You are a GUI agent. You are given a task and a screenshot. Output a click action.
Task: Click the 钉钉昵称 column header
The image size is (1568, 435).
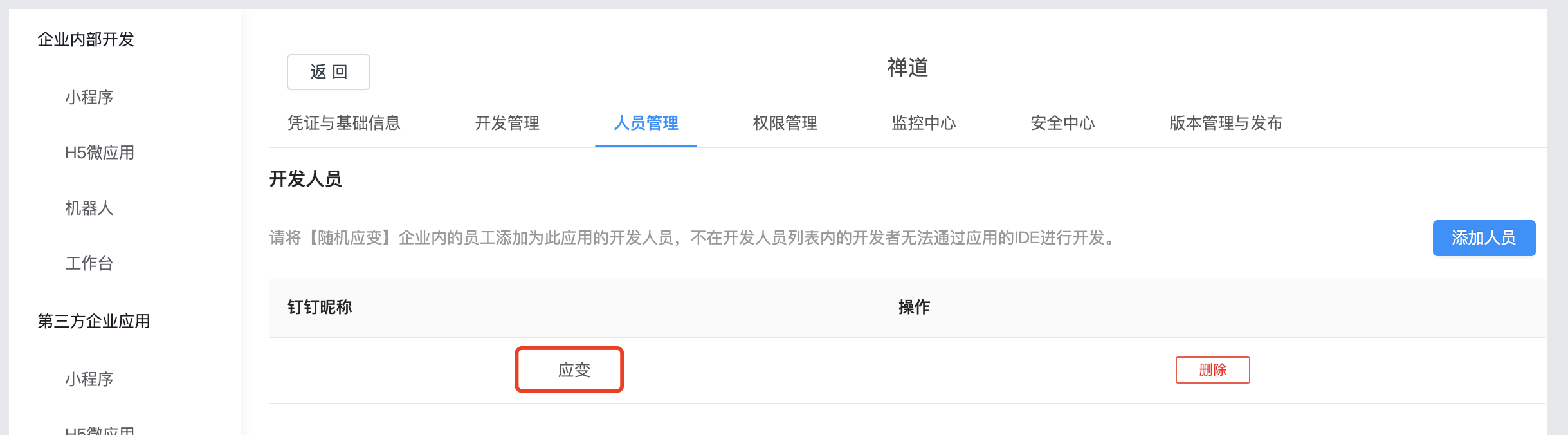[x=320, y=307]
